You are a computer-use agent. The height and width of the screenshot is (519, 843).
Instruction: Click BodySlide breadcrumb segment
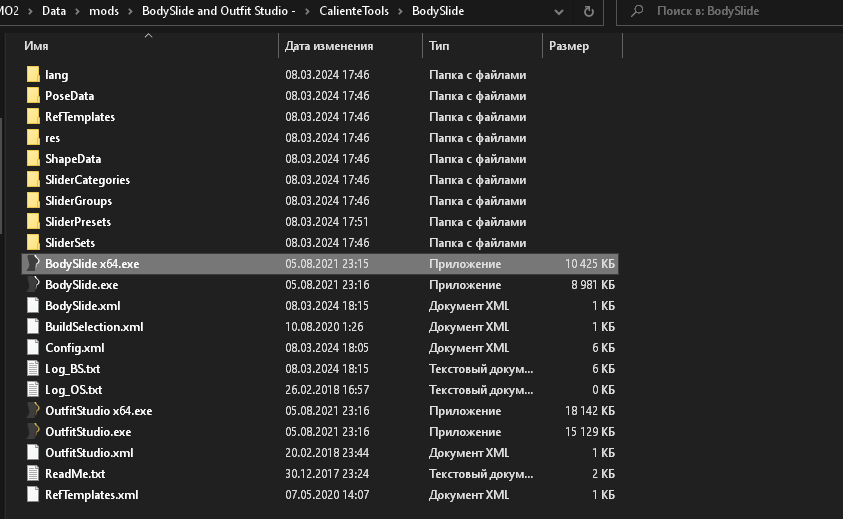pyautogui.click(x=438, y=11)
